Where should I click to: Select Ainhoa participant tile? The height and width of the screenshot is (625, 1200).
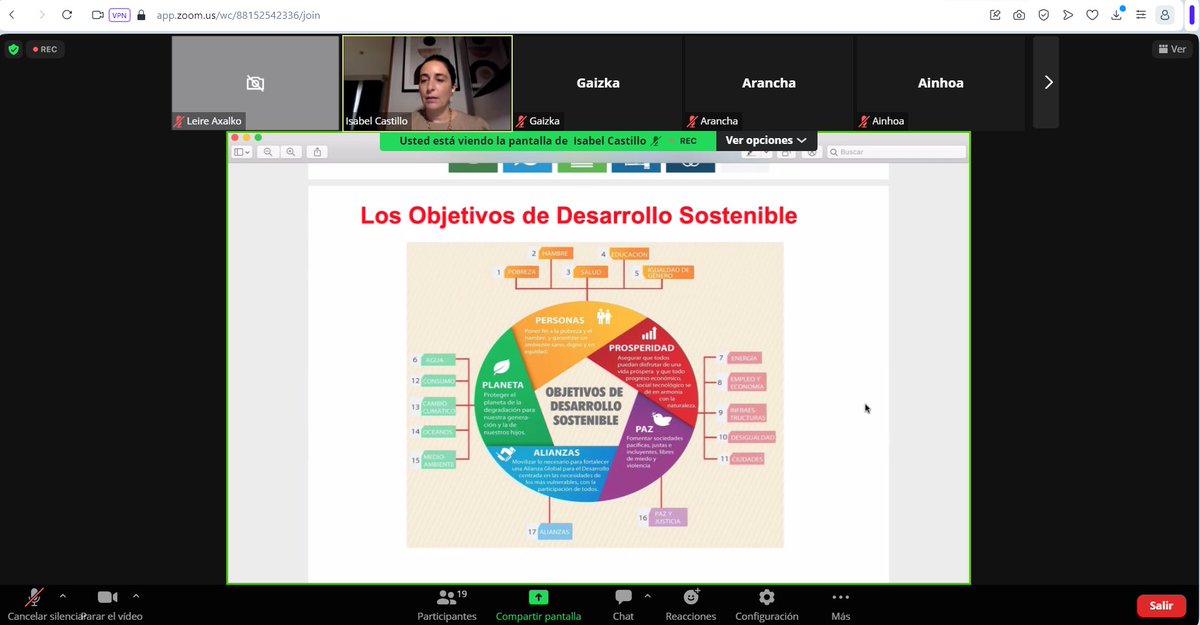click(x=940, y=83)
